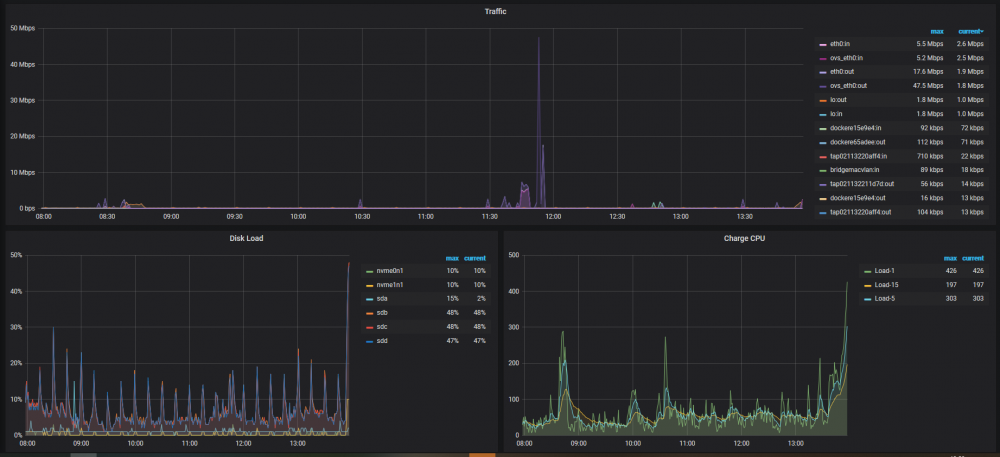This screenshot has height=457, width=1000.
Task: Open color picker for Load-5 series
Action: [x=867, y=299]
